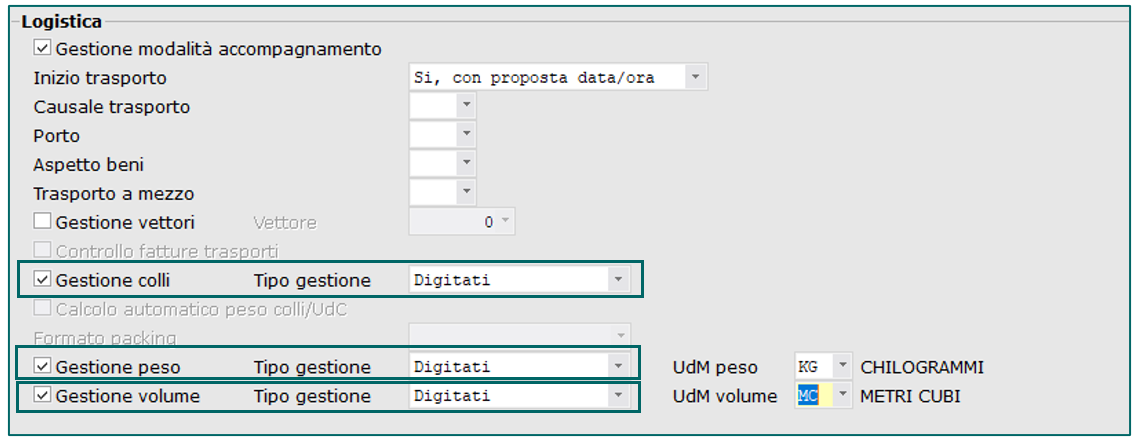Expand the UdM volume MC dropdown arrow

click(843, 396)
